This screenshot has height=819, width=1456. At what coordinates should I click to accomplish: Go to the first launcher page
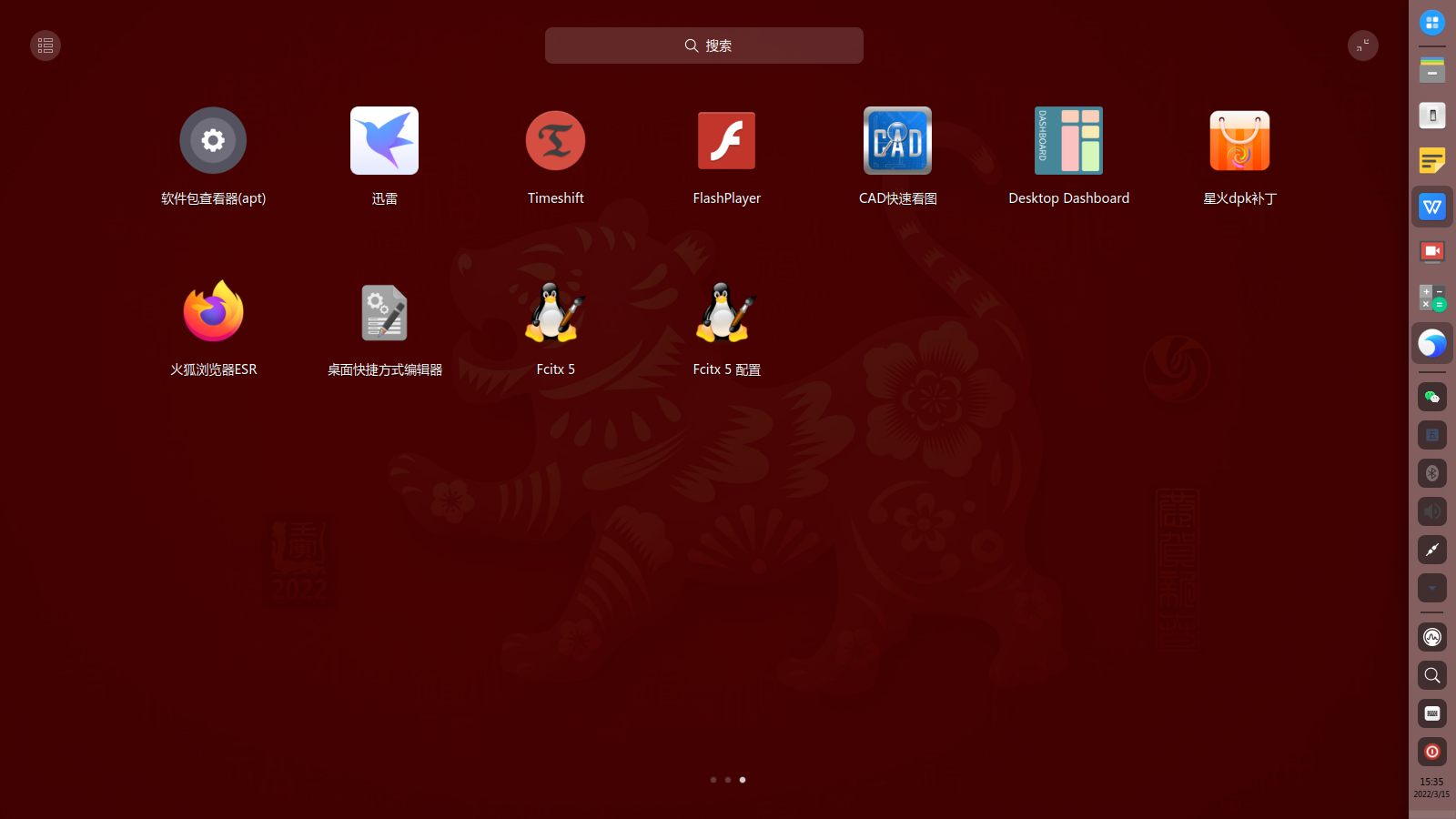(x=713, y=780)
